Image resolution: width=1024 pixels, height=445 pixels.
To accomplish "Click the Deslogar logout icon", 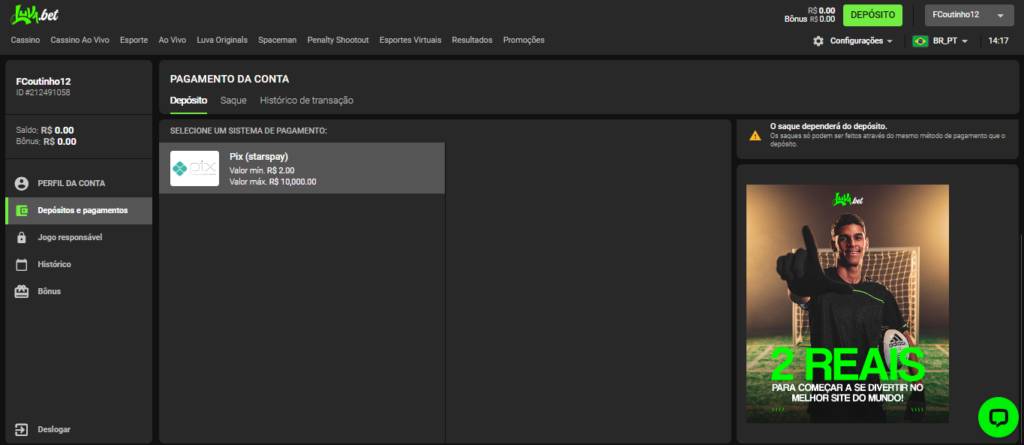I will [21, 429].
